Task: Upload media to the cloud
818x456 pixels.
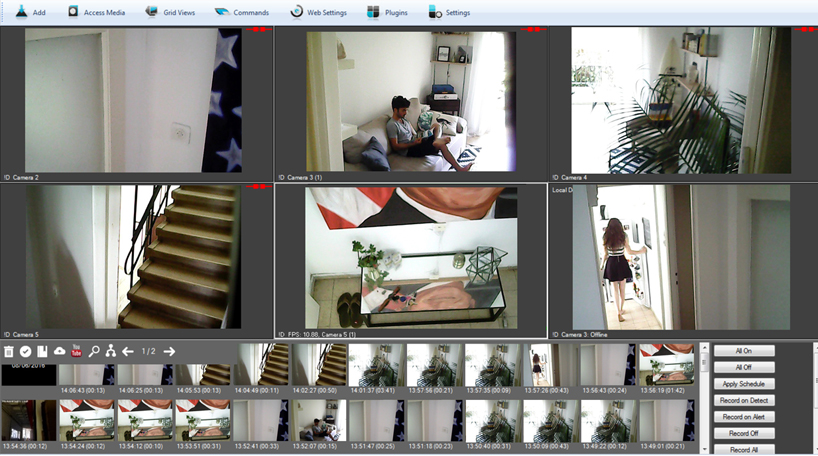Action: coord(59,351)
